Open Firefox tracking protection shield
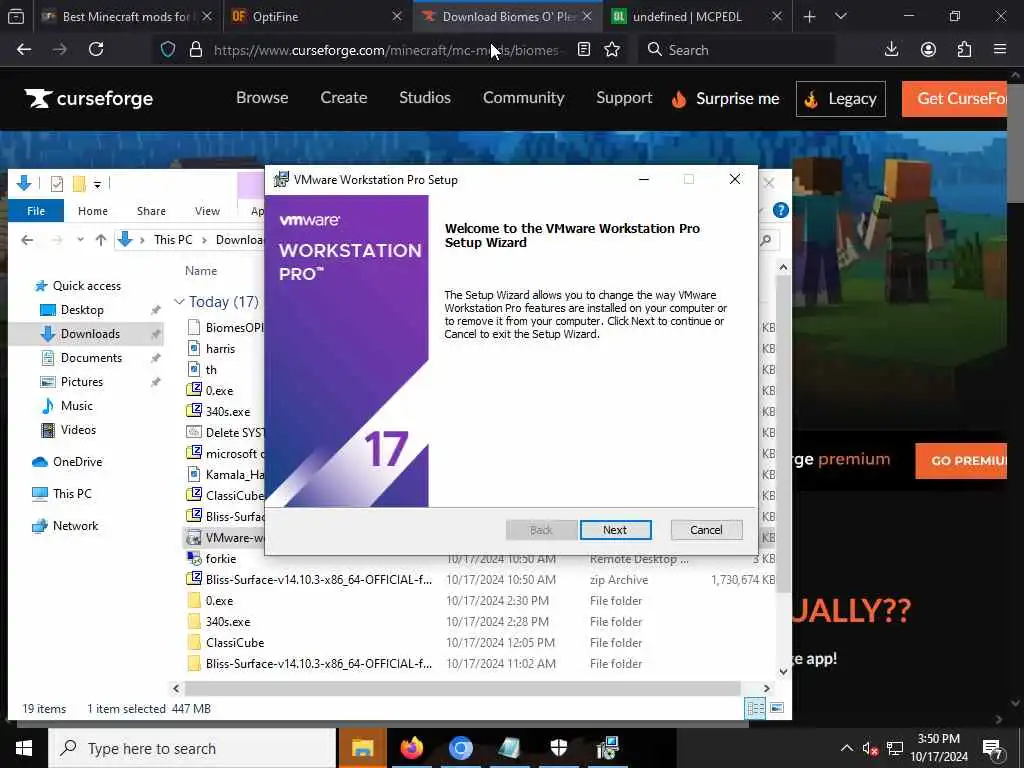Screen dimensions: 1024x768 pyautogui.click(x=168, y=50)
